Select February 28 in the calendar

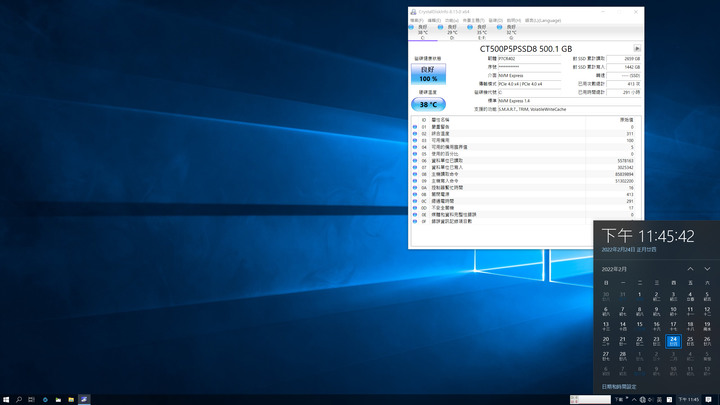tap(623, 356)
